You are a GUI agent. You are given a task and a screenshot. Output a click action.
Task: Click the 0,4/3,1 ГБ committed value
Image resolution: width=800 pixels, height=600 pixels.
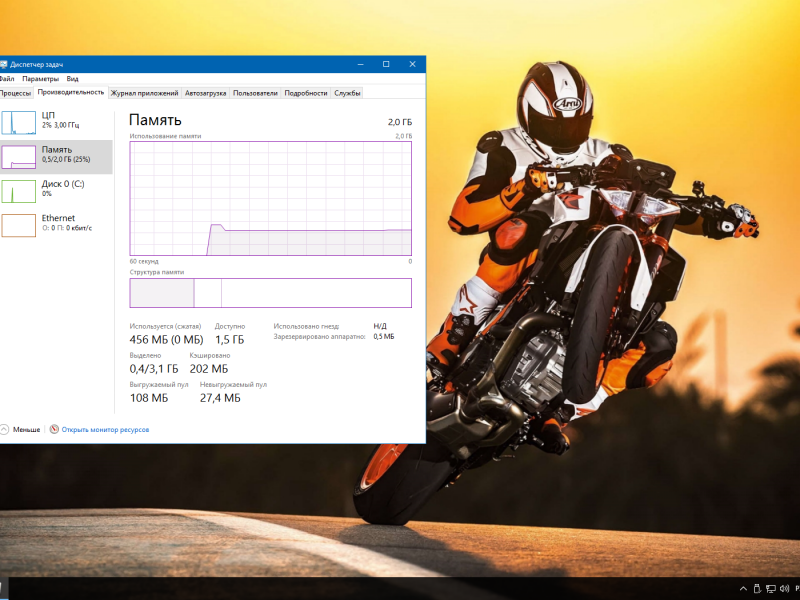tap(154, 369)
